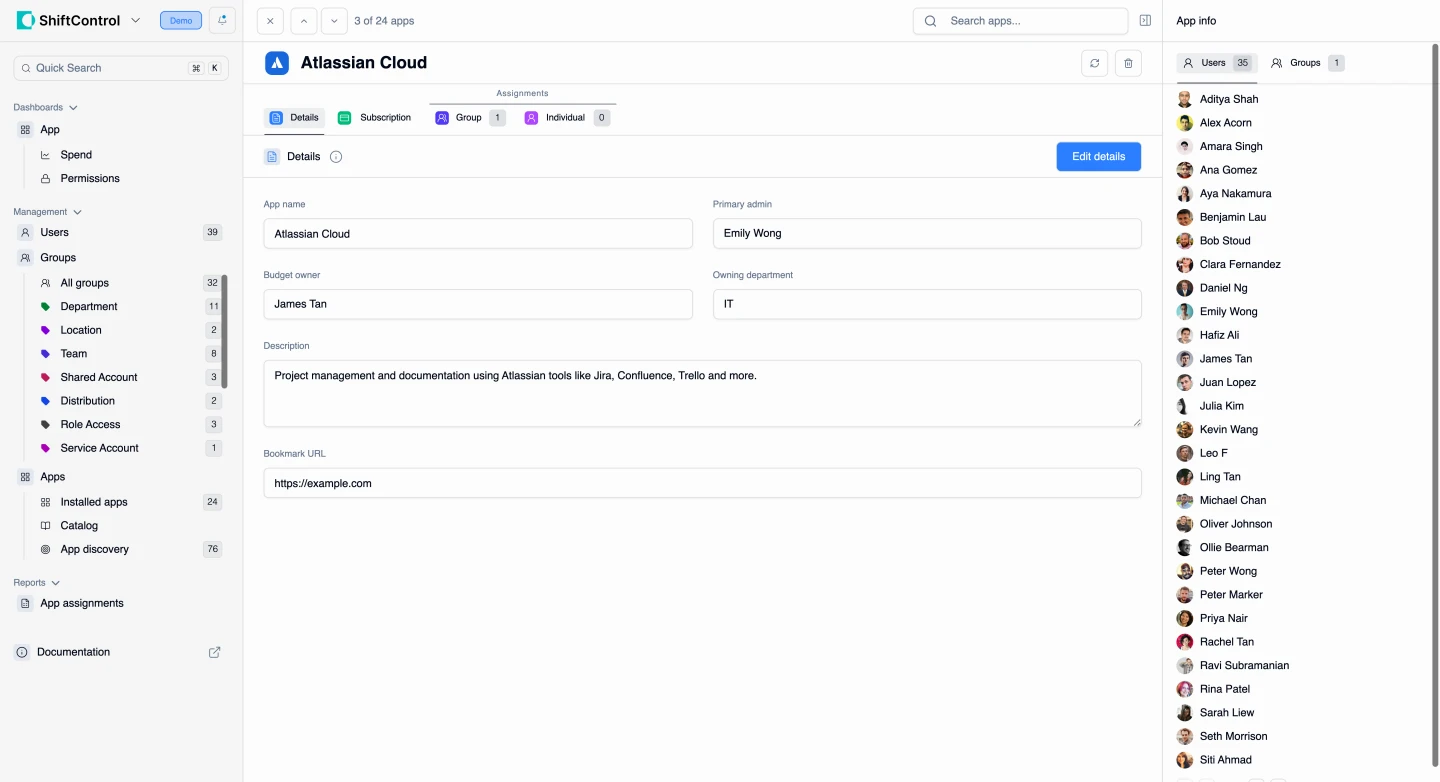This screenshot has width=1440, height=782.
Task: Select Kevin Wang in the users list
Action: point(1229,430)
